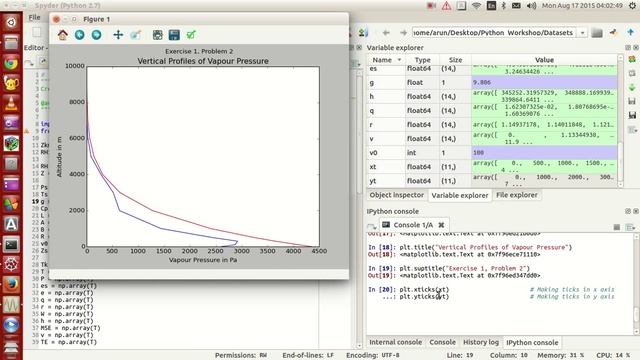This screenshot has width=640, height=360.
Task: Click the Variable explorer save data icon
Action: tap(632, 101)
